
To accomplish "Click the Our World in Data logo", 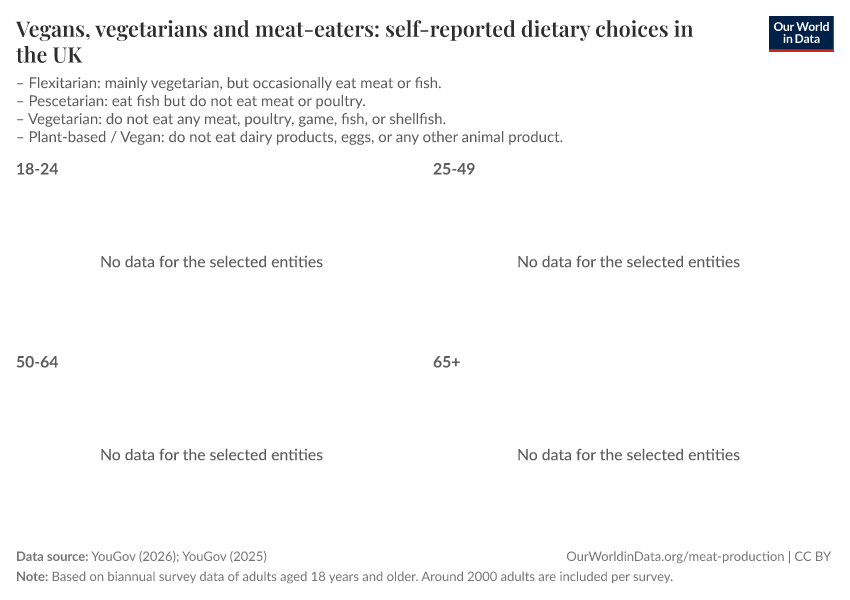I will pyautogui.click(x=800, y=34).
